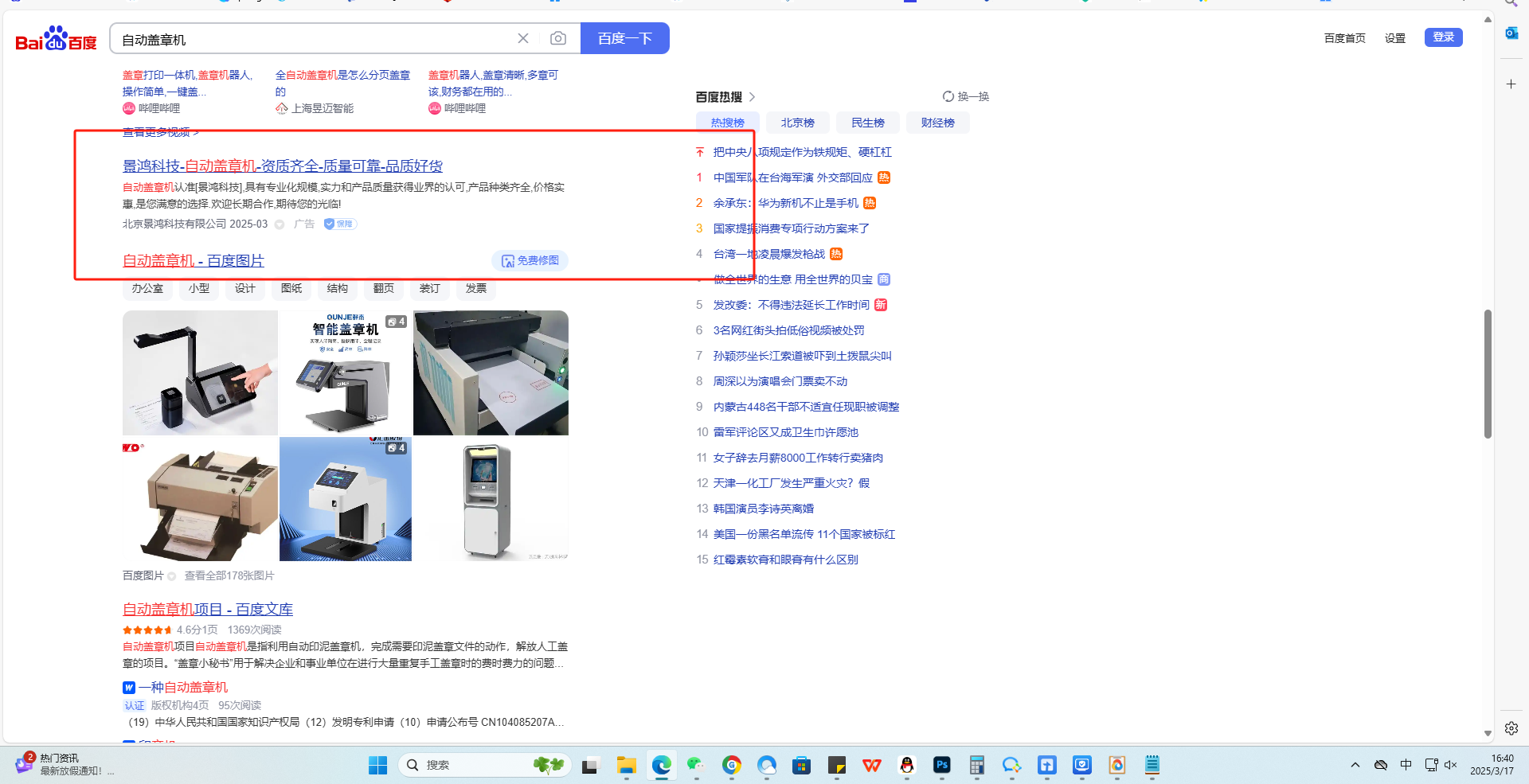Click the 百度一下 search button

[625, 38]
